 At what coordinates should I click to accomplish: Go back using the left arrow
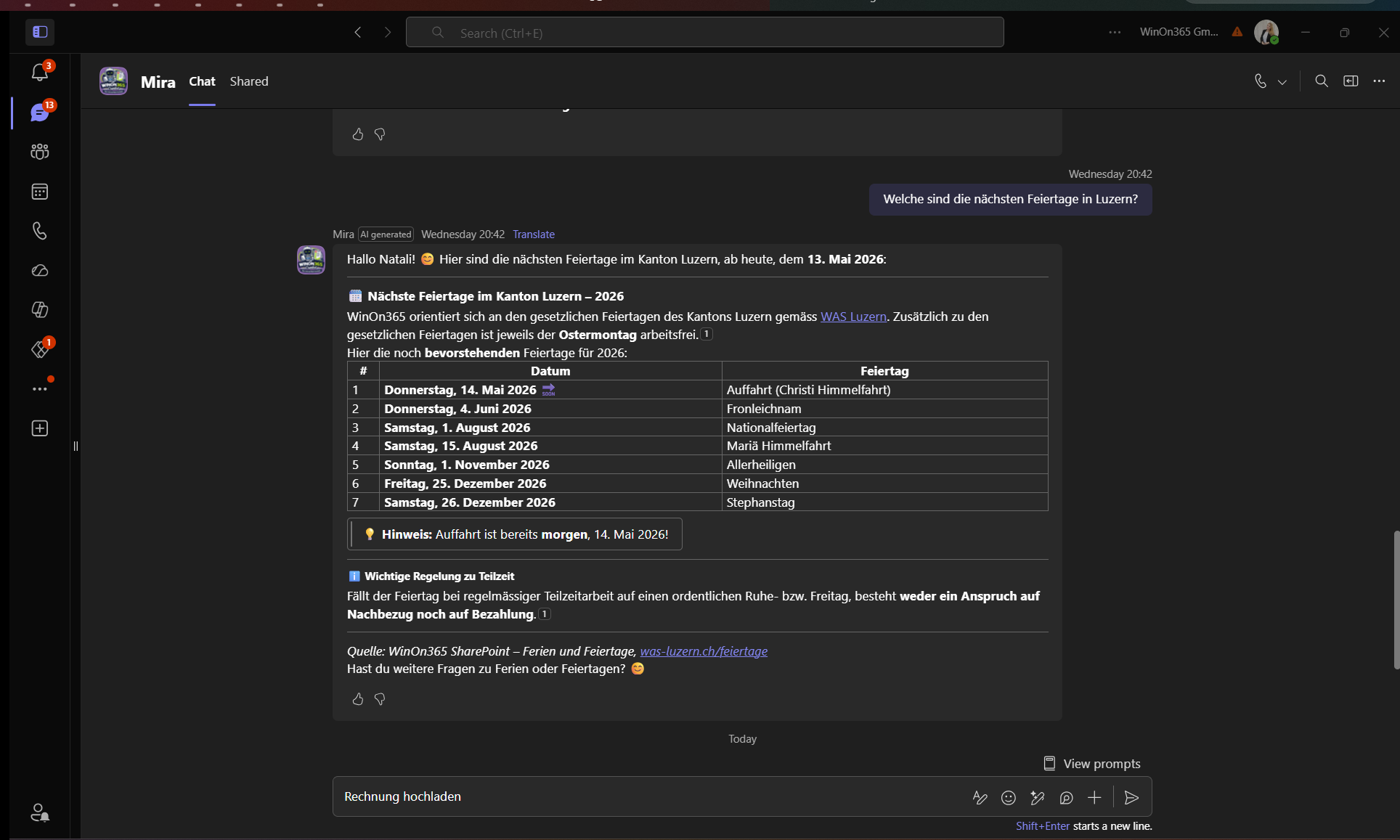pyautogui.click(x=358, y=32)
